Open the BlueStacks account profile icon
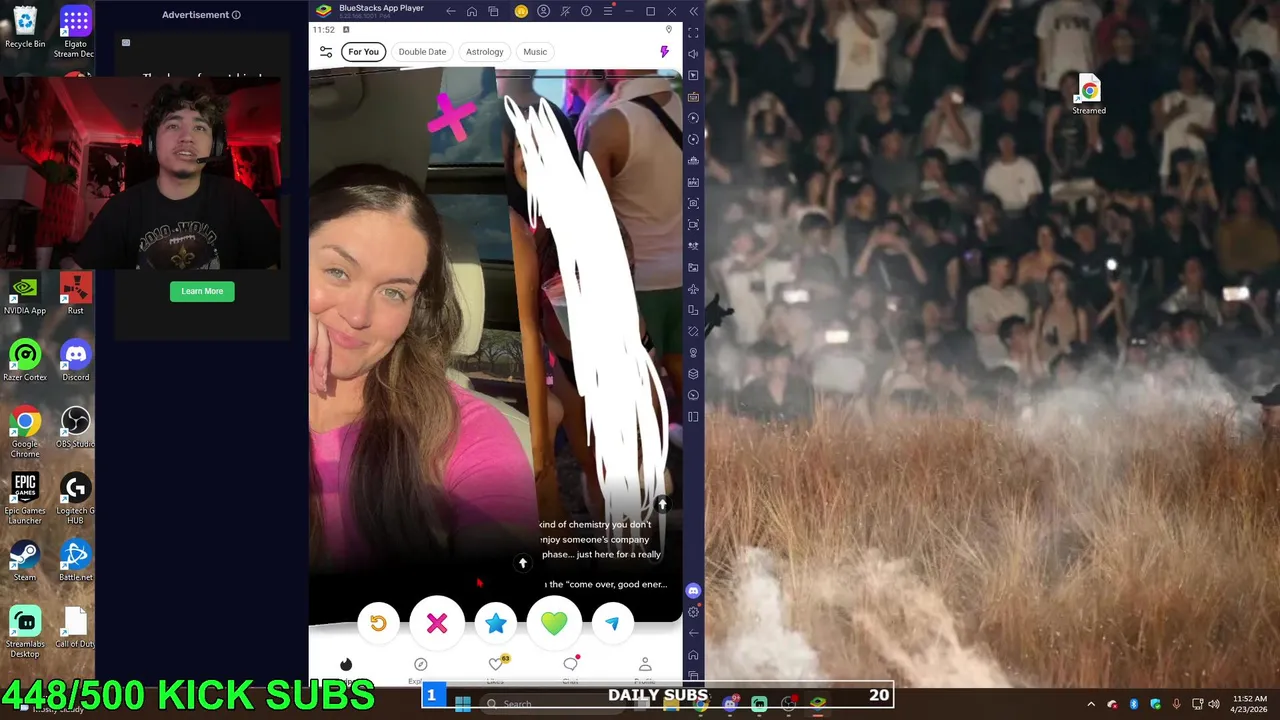 point(543,11)
